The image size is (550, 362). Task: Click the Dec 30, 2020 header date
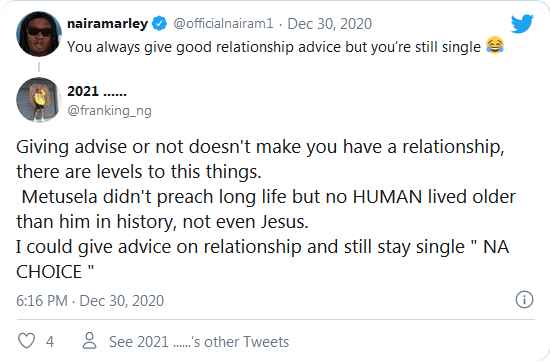tap(330, 24)
